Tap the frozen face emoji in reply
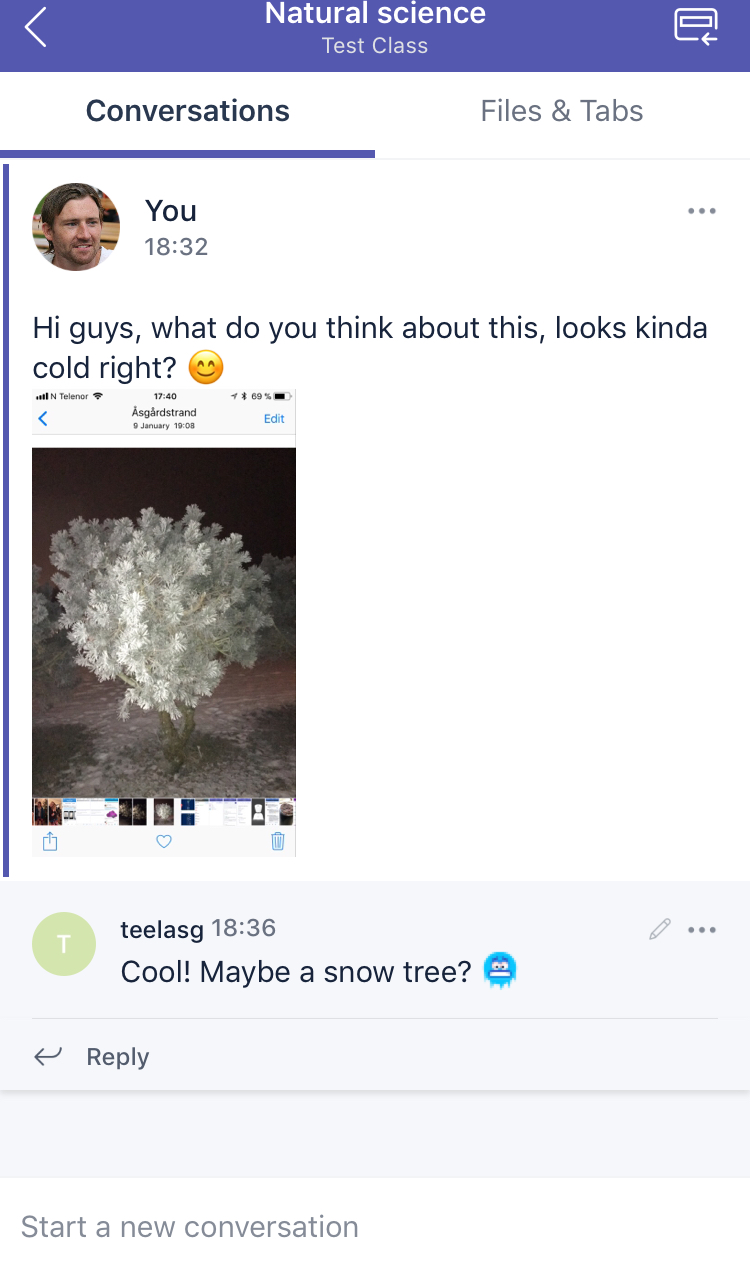Screen dimensions: 750x1278 pos(499,970)
